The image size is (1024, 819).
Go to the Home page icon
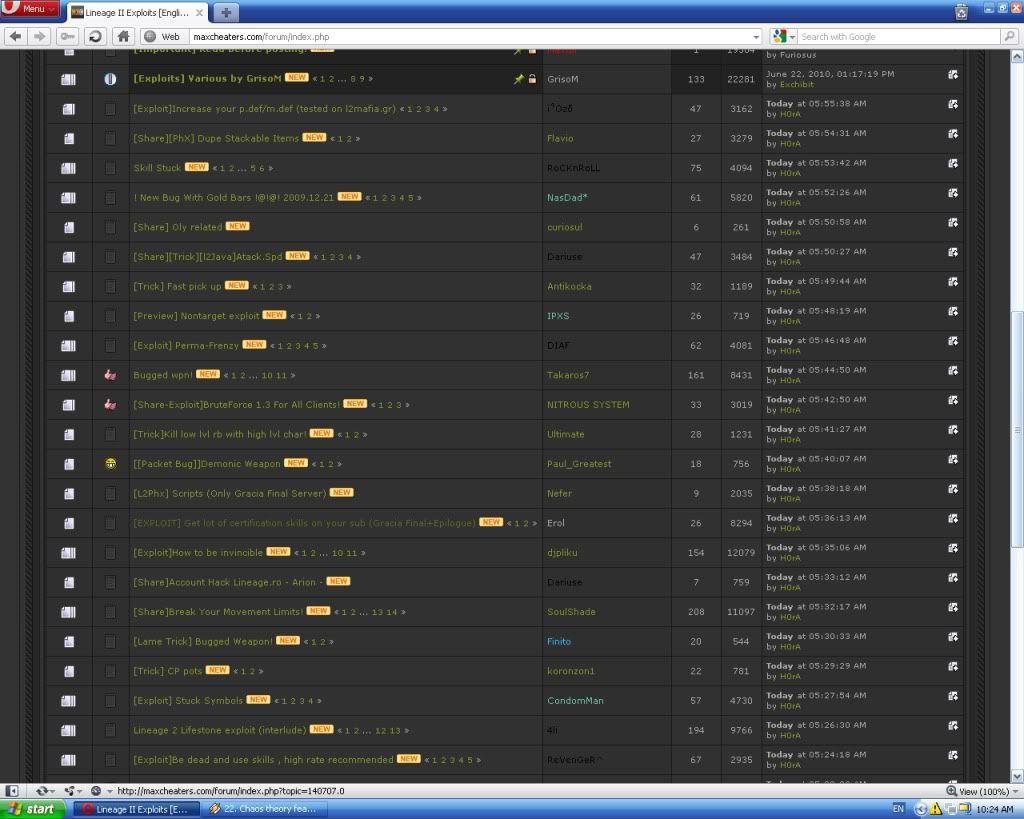click(123, 37)
